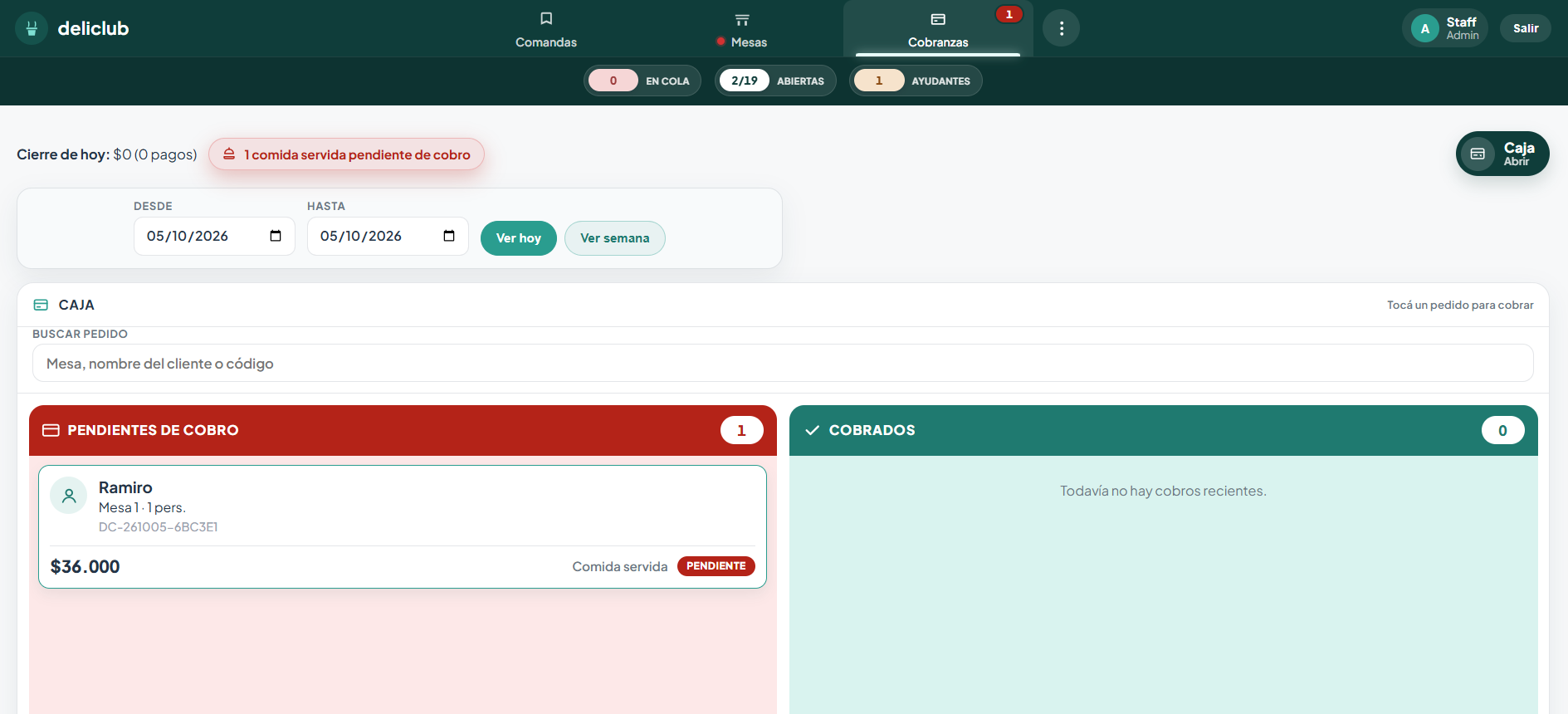Open the Desde calendar picker icon
Screen dimensions: 1568x714
click(x=276, y=236)
